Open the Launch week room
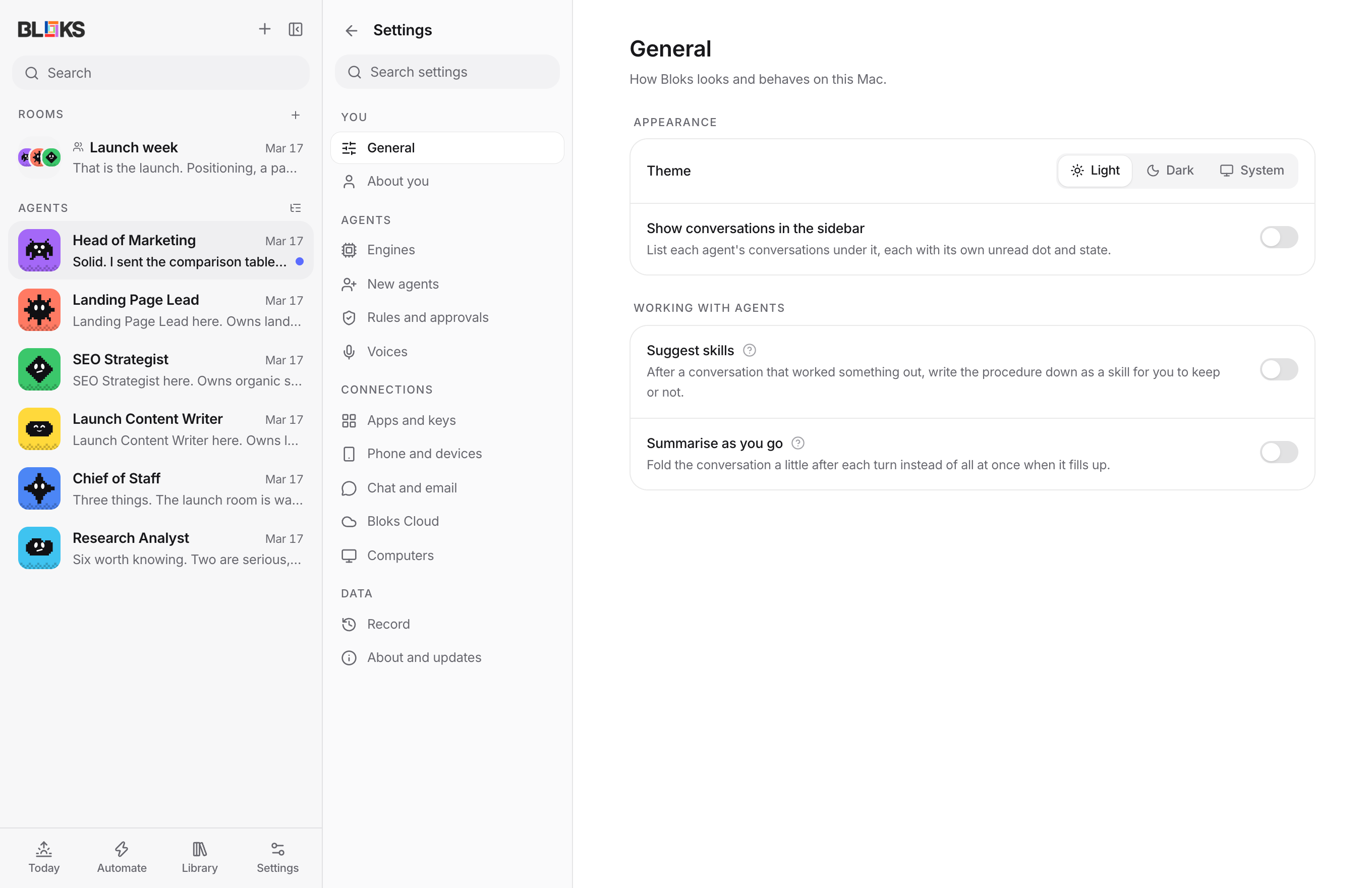The height and width of the screenshot is (888, 1372). [x=161, y=157]
